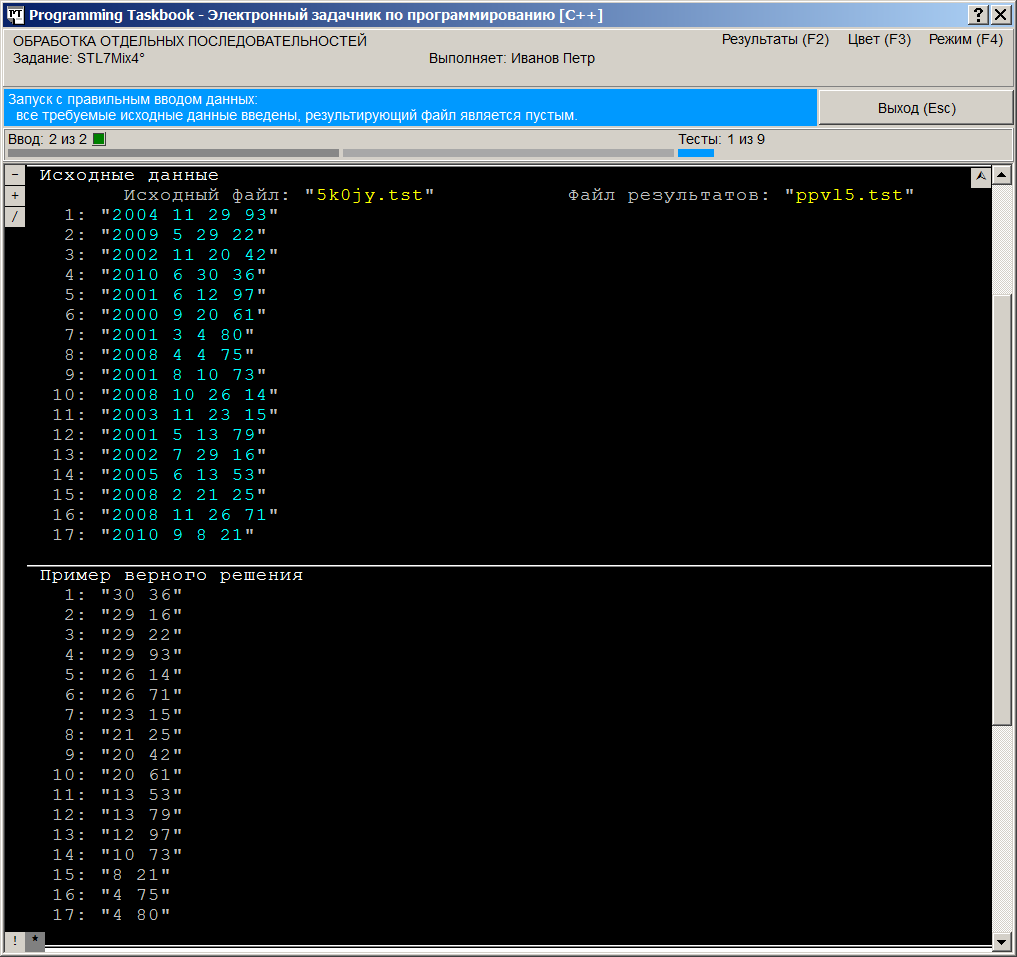Click the minus button in data panel
This screenshot has height=957, width=1017.
click(x=15, y=175)
